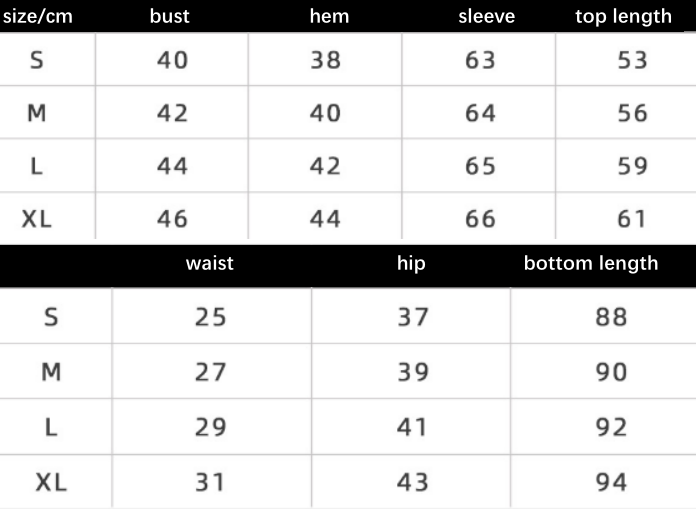Select the XL hip value 43
The image size is (696, 509).
[412, 482]
